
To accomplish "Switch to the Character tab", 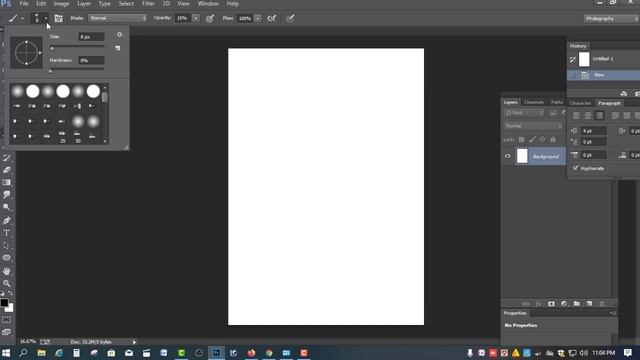I will (x=580, y=103).
